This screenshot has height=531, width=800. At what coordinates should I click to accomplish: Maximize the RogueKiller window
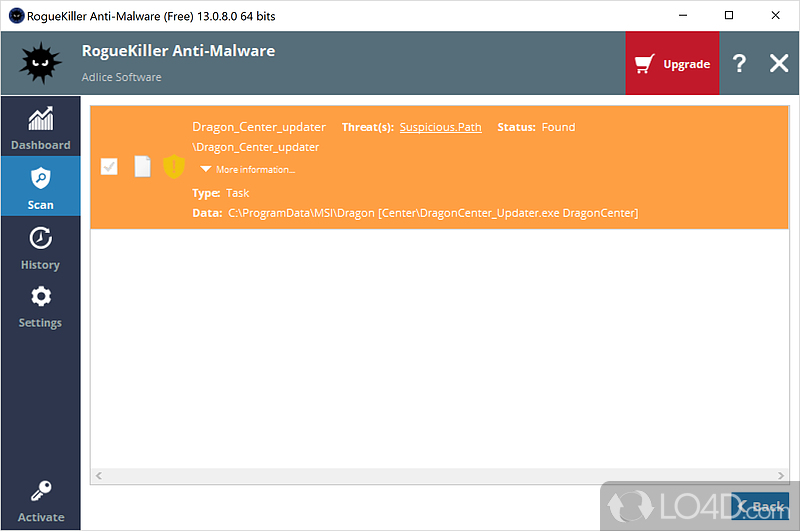click(729, 15)
